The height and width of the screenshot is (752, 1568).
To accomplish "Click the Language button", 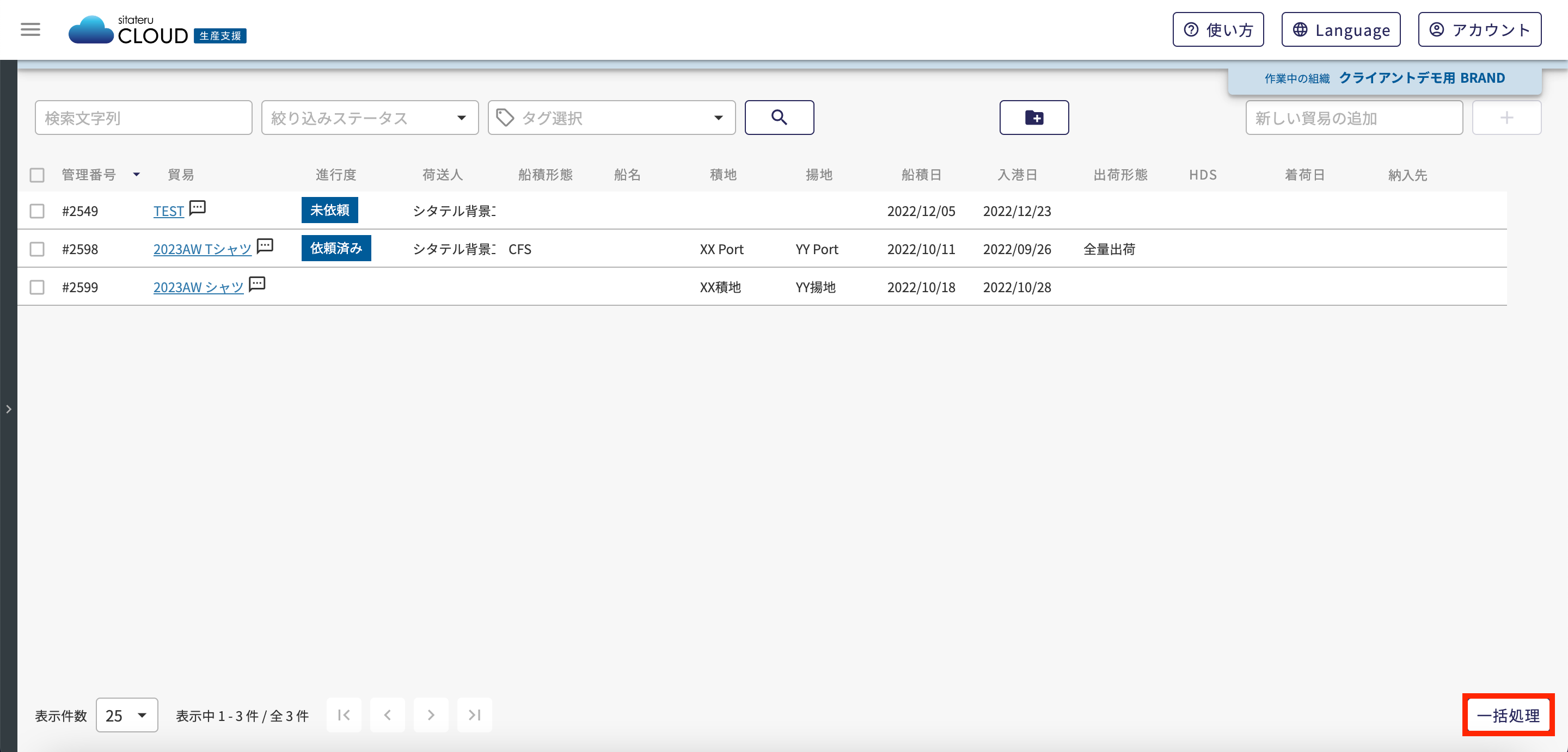I will coord(1340,29).
